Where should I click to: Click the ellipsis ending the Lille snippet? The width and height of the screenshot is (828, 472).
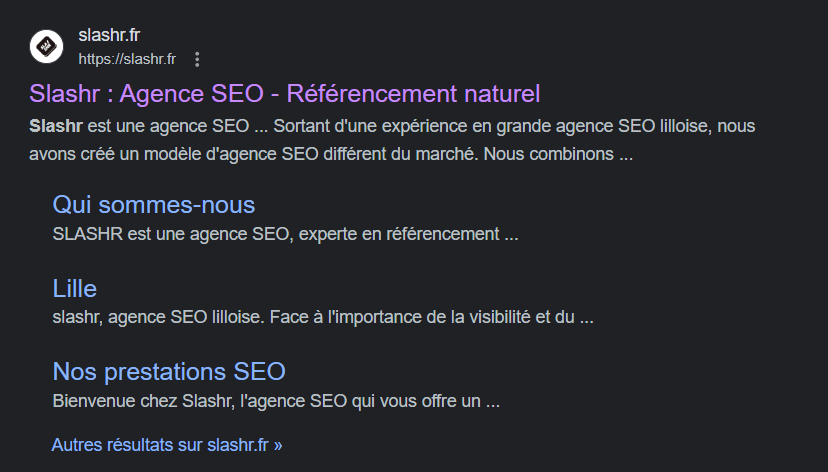pos(587,318)
